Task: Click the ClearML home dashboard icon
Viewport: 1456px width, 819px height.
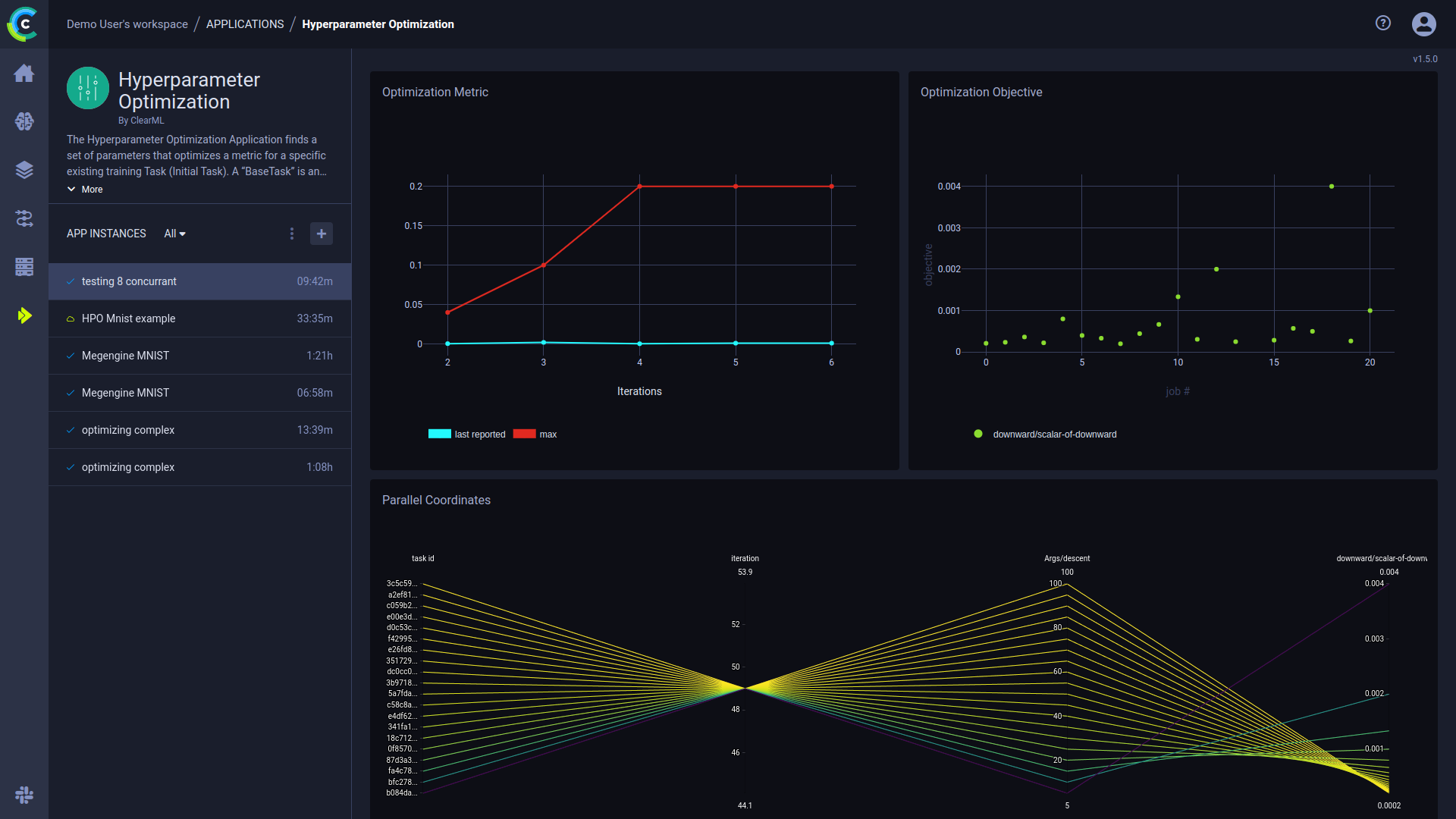Action: [24, 71]
